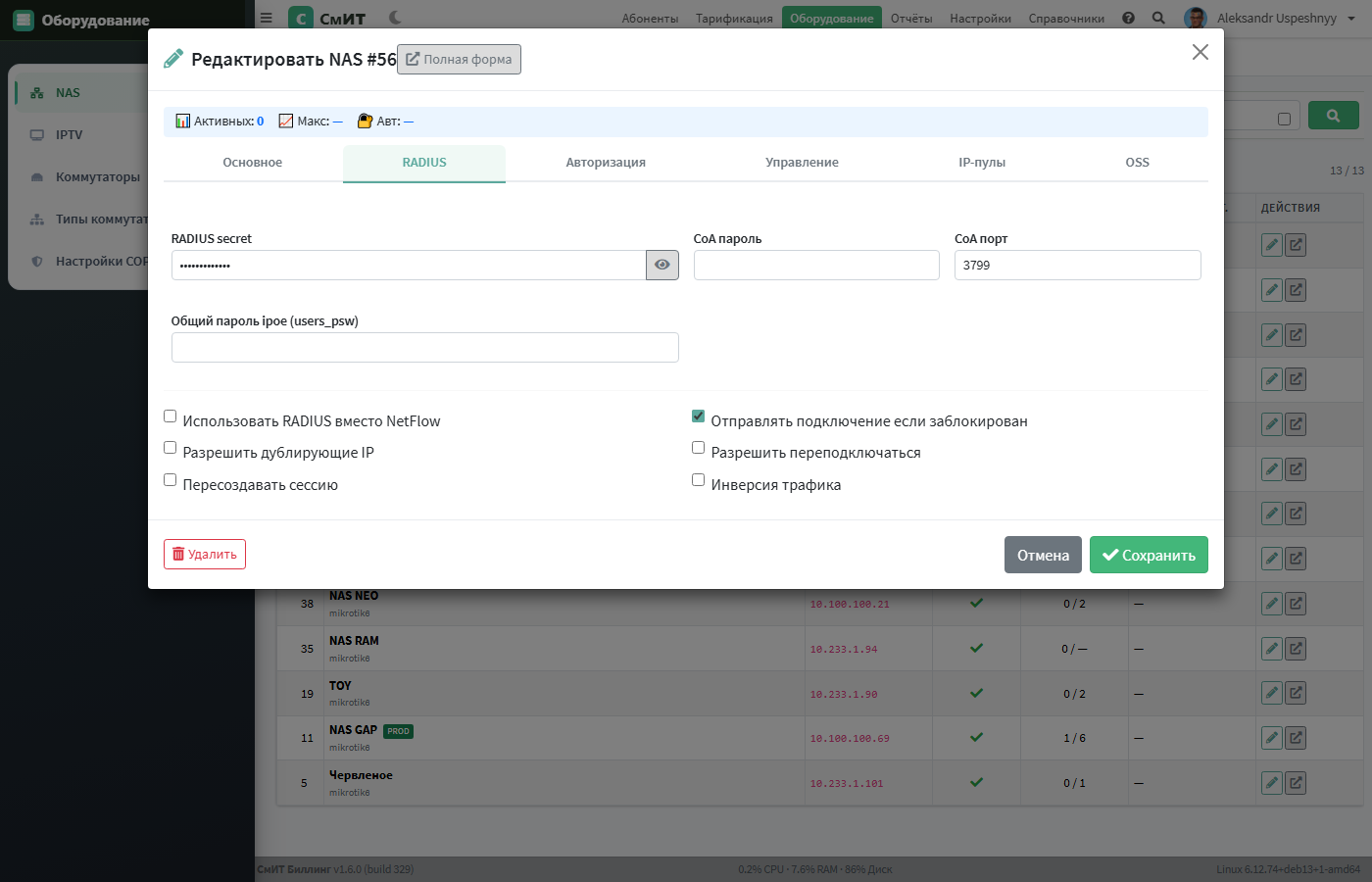1372x882 pixels.
Task: Edit the CoA порт field value 3799
Action: click(x=1077, y=265)
